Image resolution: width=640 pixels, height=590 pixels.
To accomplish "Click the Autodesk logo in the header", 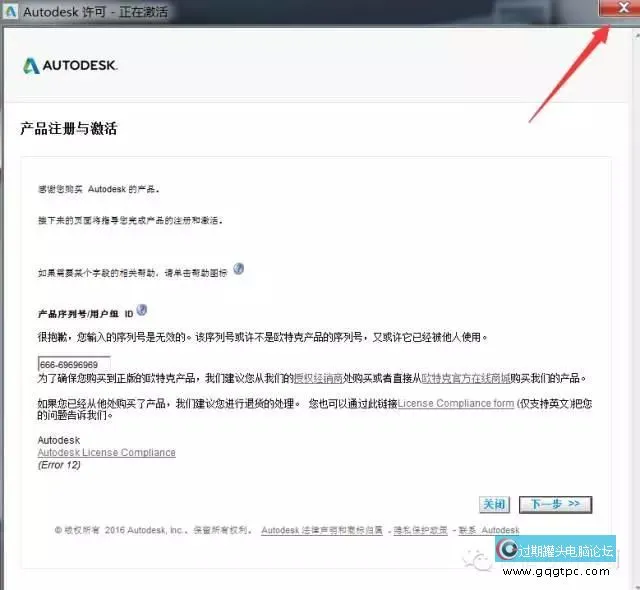I will coord(70,66).
